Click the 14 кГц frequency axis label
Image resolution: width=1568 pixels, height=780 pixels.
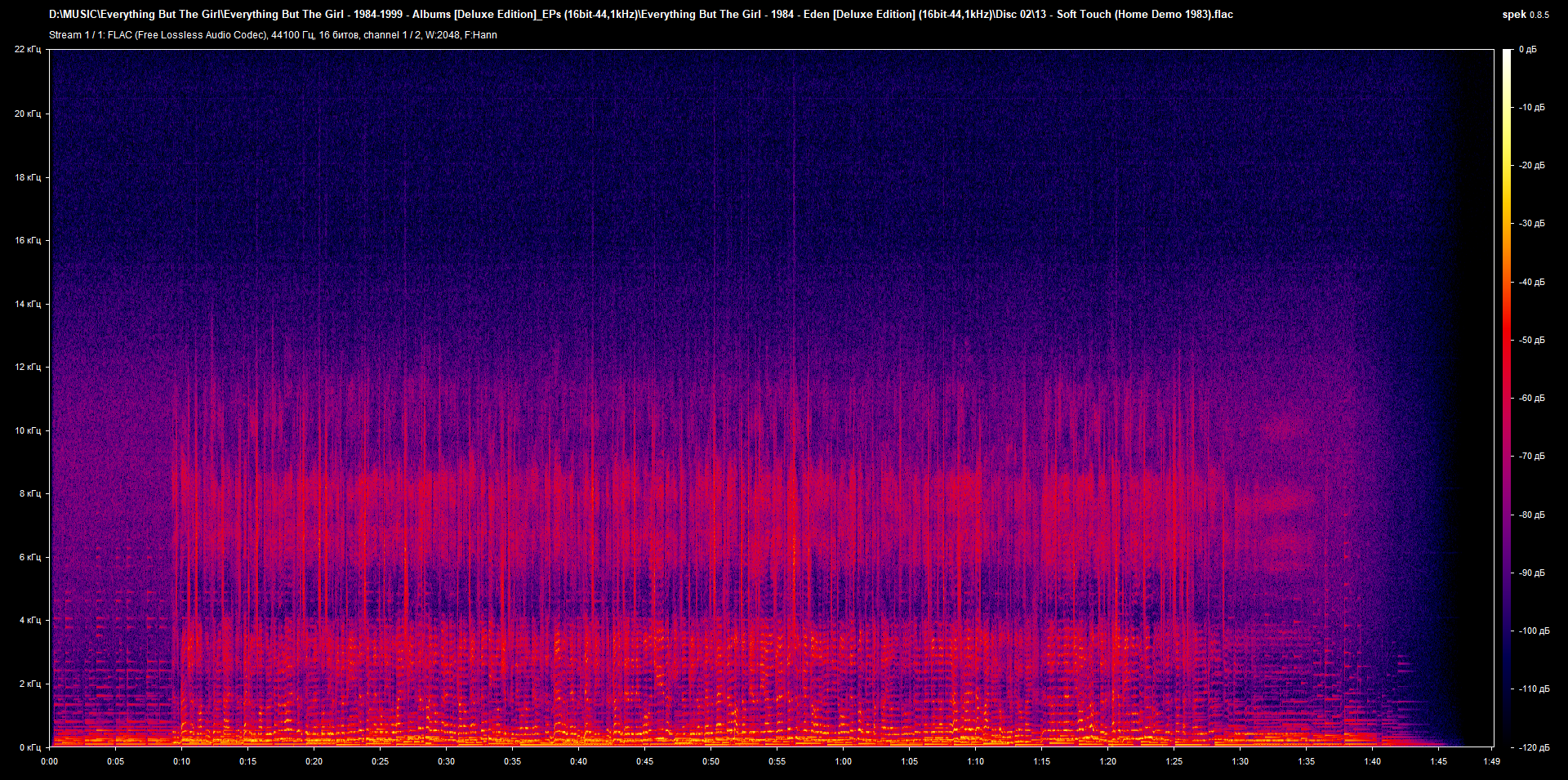coord(28,304)
